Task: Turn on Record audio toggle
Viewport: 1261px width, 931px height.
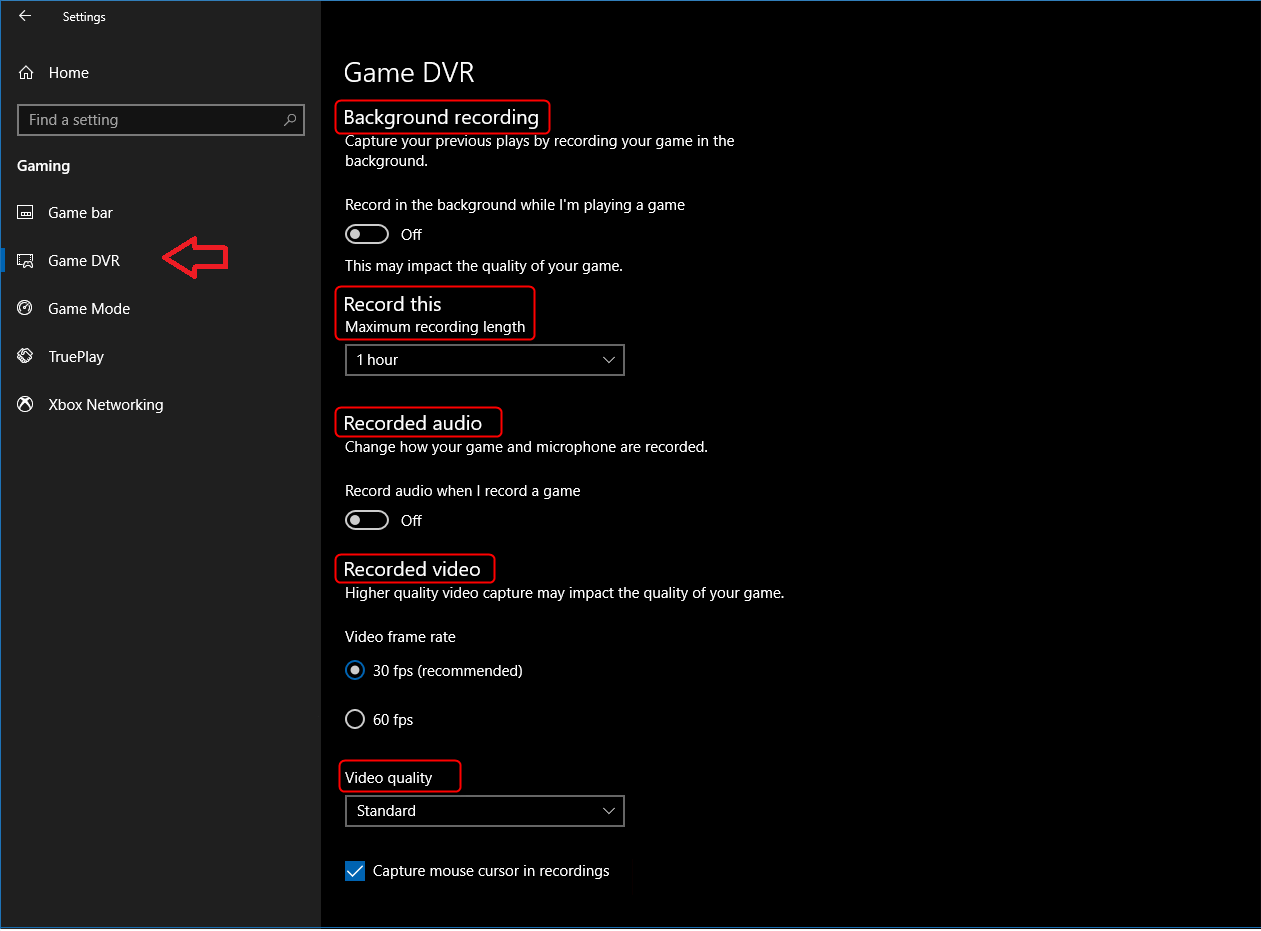Action: 367,520
